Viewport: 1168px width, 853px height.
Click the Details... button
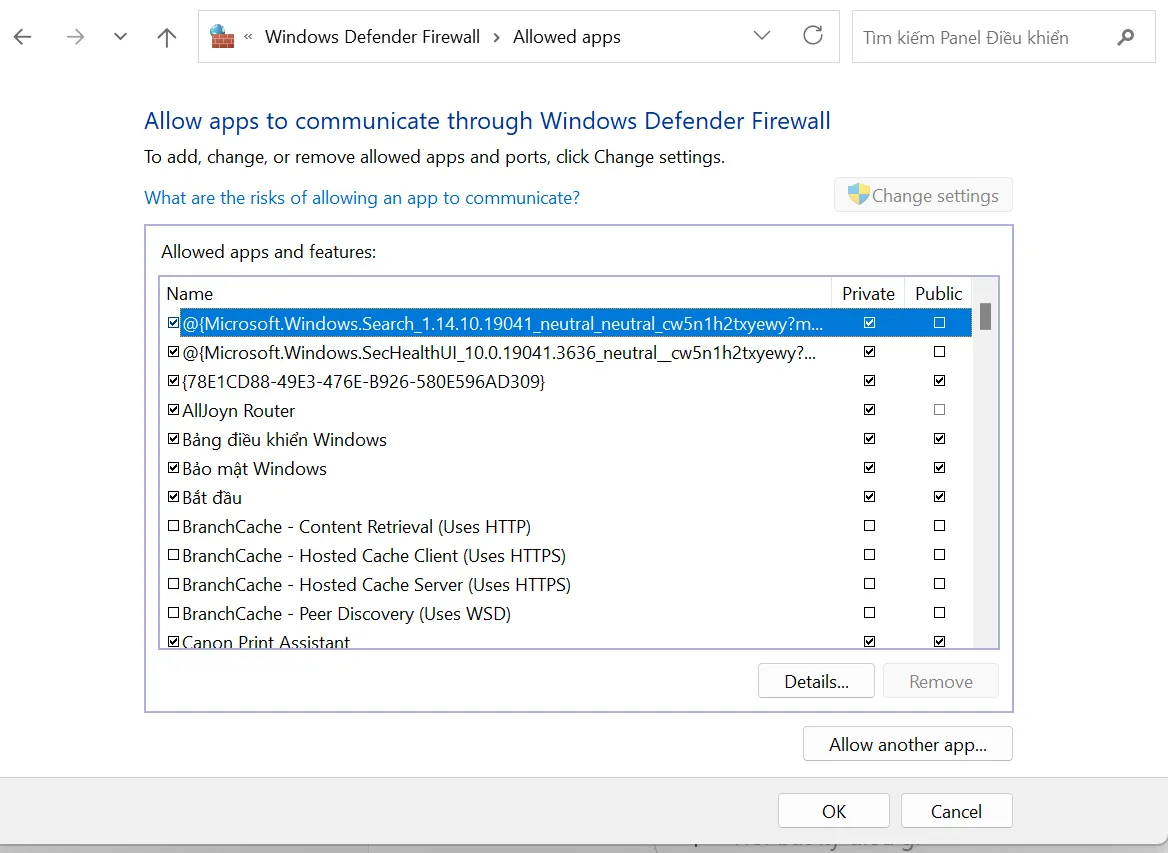pos(816,681)
